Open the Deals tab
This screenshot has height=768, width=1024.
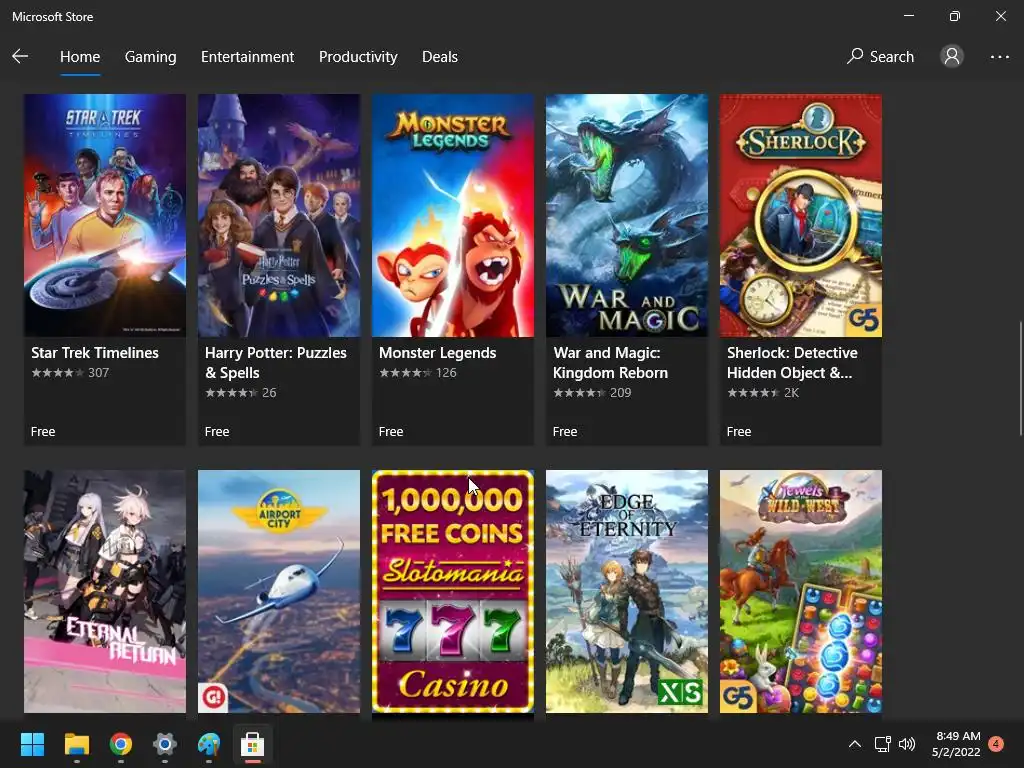pos(440,57)
